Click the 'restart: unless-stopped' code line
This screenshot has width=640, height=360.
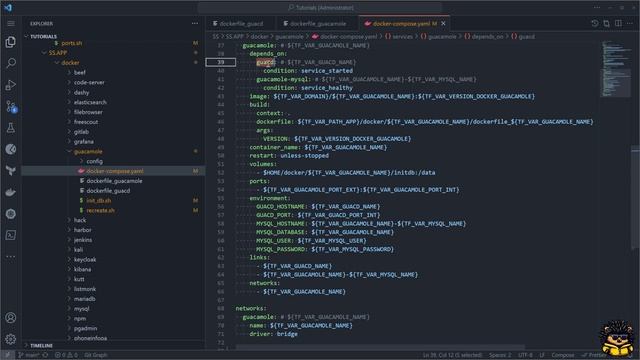[x=289, y=156]
